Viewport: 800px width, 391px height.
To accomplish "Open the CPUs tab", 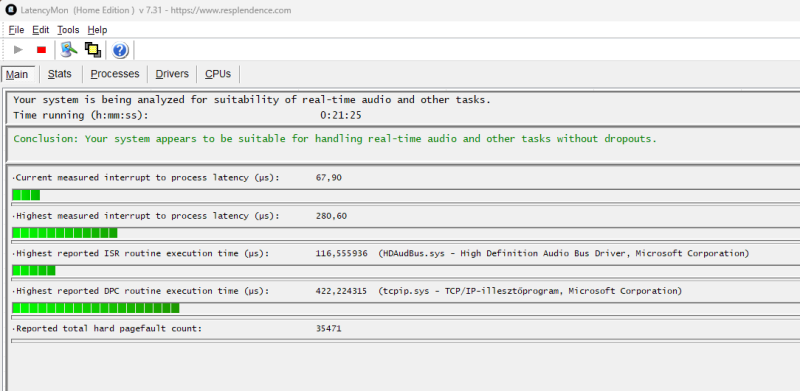I will tap(218, 74).
